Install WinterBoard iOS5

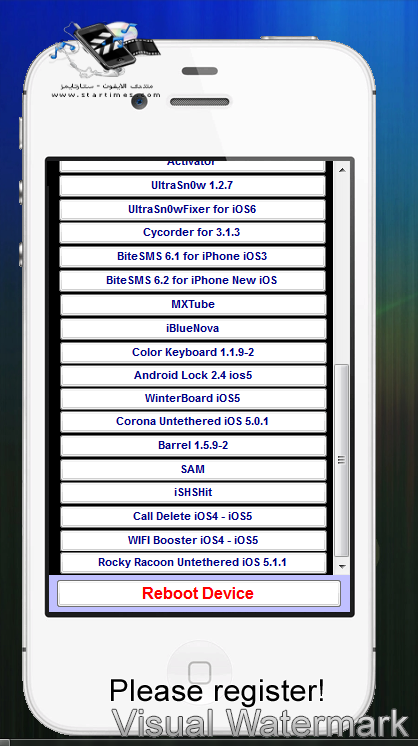(193, 399)
